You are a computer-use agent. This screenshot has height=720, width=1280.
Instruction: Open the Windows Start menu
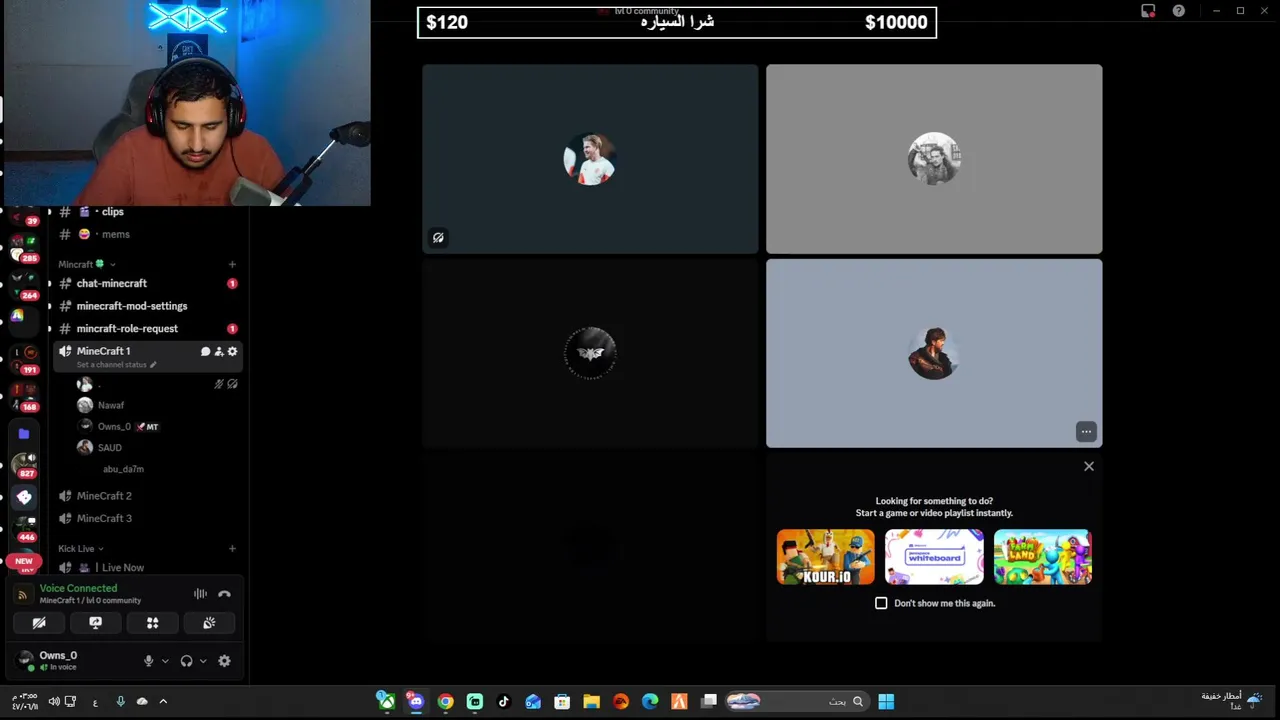coord(886,702)
